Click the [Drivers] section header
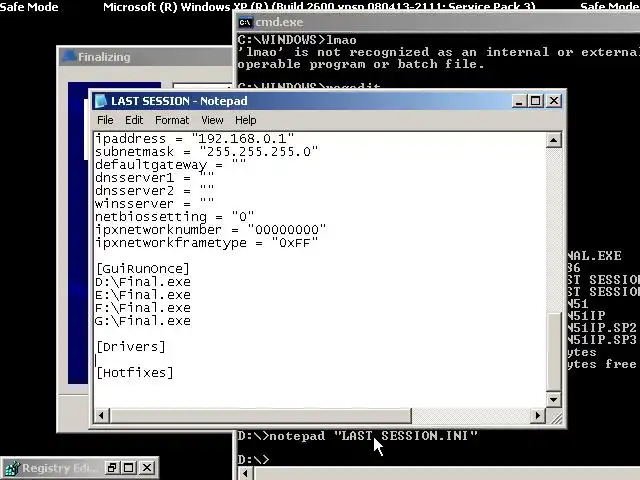The height and width of the screenshot is (480, 640). (131, 347)
